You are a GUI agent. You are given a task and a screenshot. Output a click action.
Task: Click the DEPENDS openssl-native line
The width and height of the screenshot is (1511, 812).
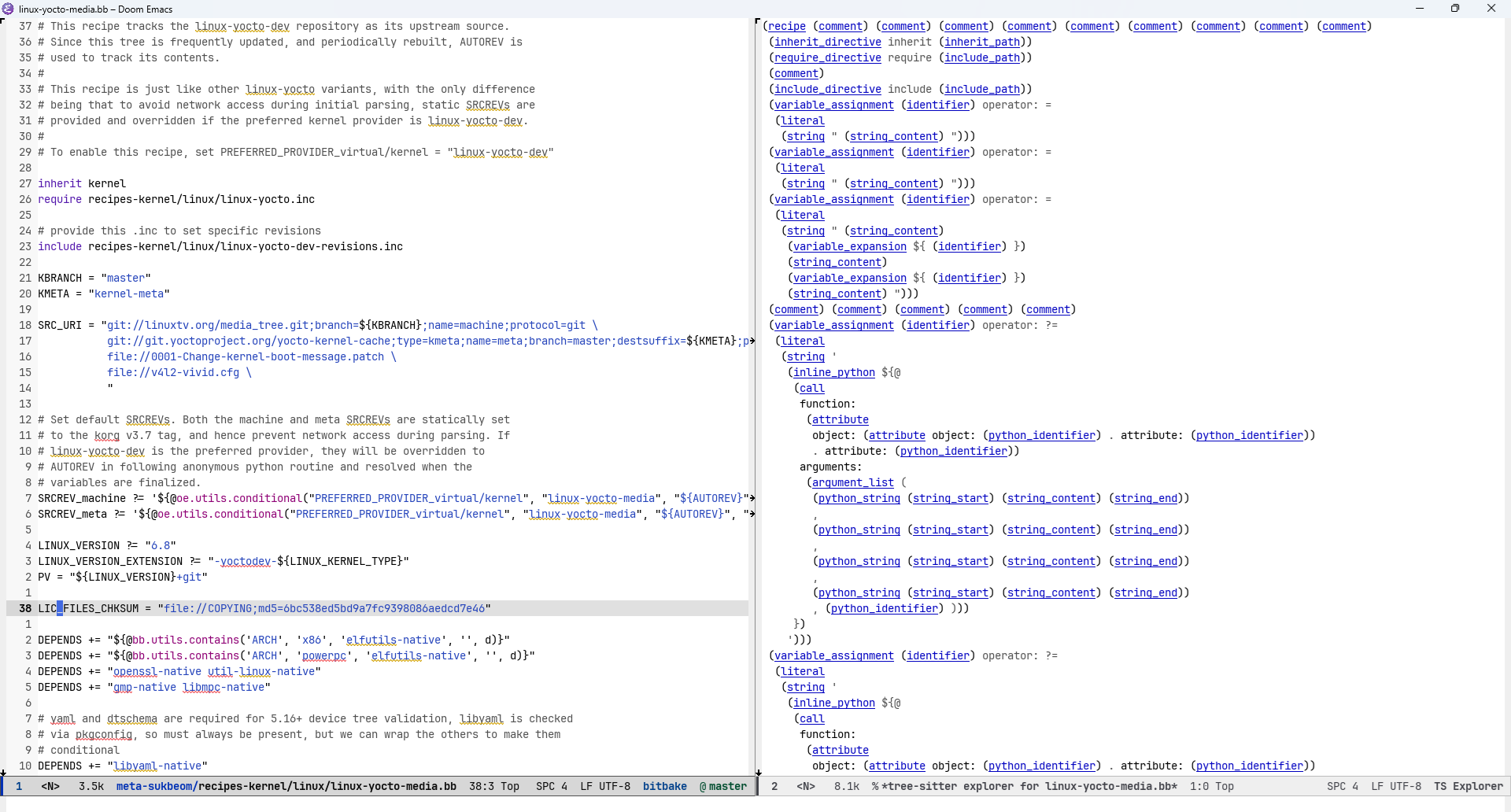[179, 671]
